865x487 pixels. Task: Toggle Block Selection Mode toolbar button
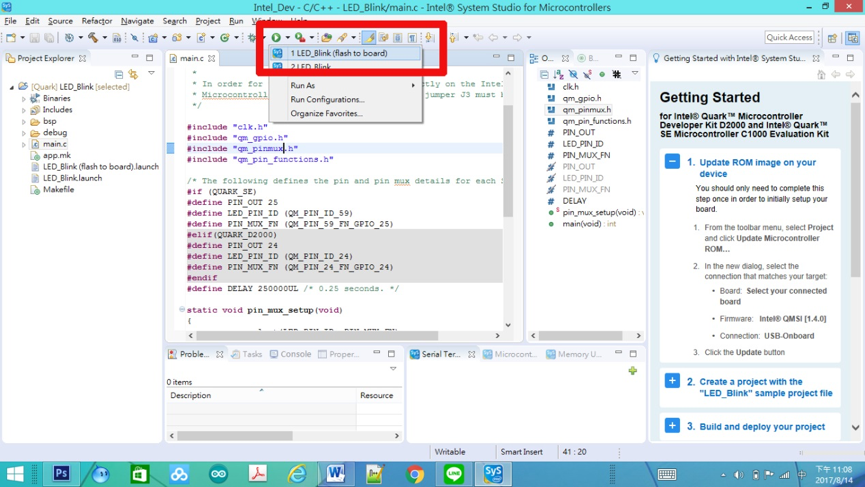tap(398, 38)
